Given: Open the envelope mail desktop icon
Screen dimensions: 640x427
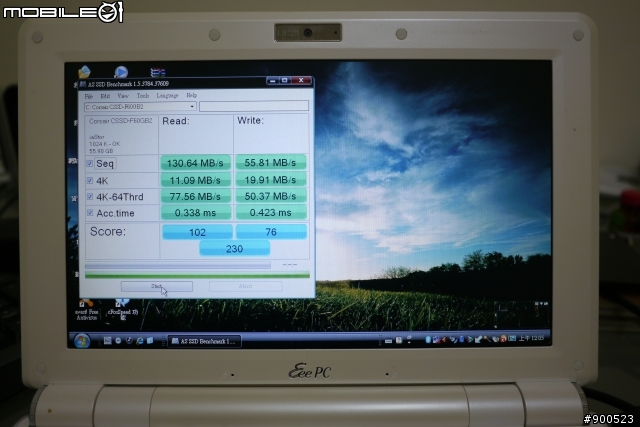Looking at the screenshot, I should [x=84, y=72].
